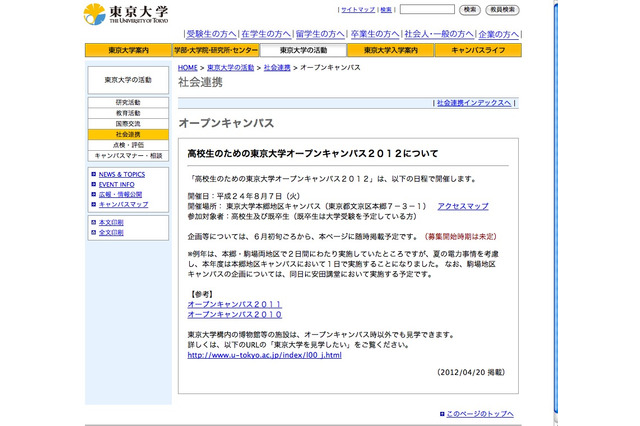Click the bullet icon beside キャンパスマップ
The height and width of the screenshot is (426, 640).
(x=93, y=204)
